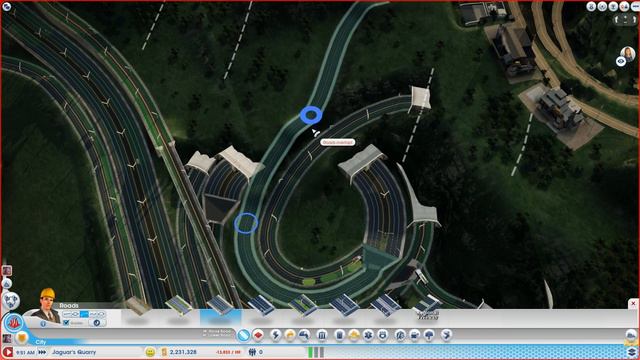
Task: Pick the low density street thumbnail
Action: tap(179, 306)
